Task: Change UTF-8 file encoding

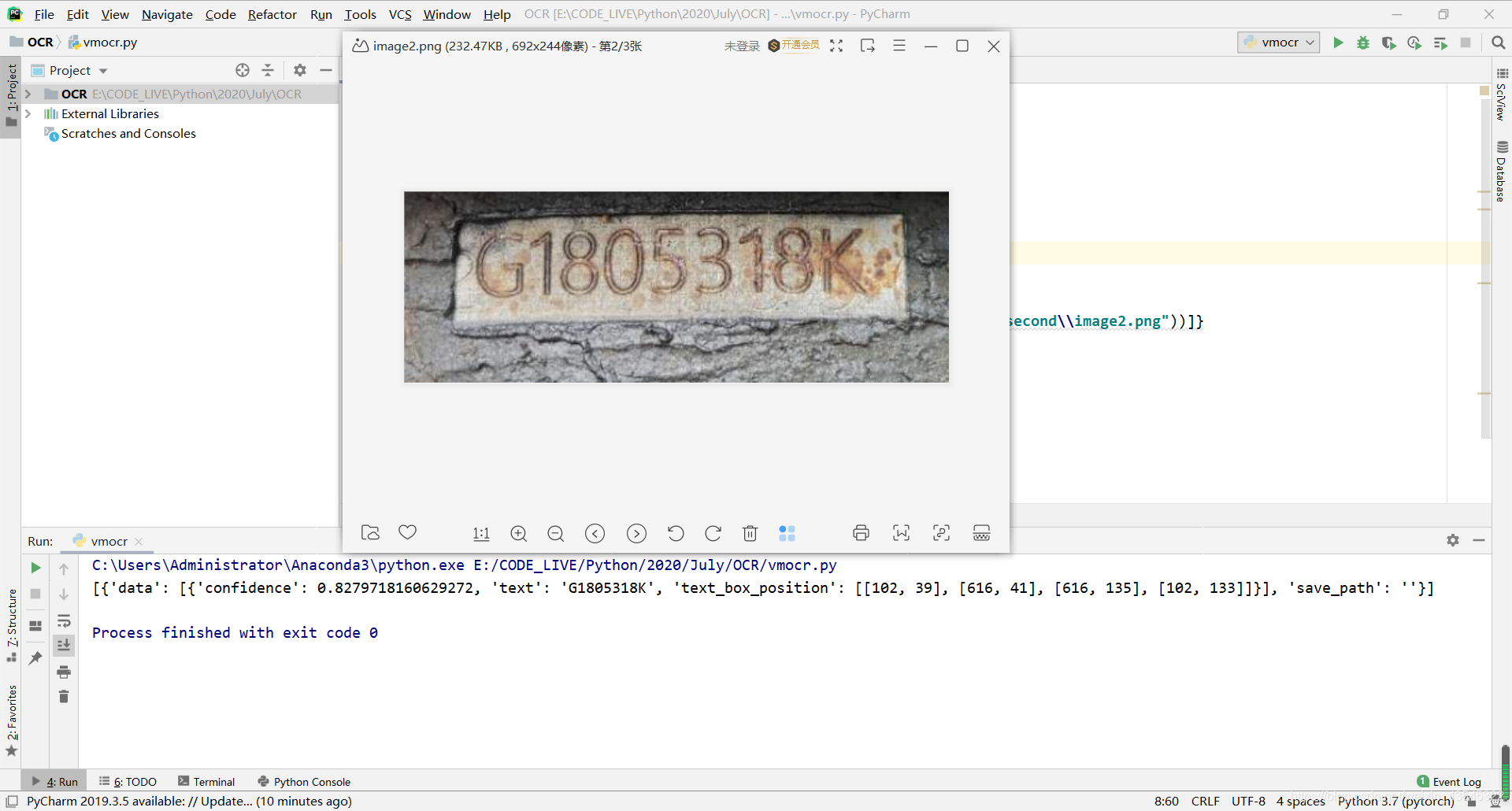Action: tap(1248, 802)
